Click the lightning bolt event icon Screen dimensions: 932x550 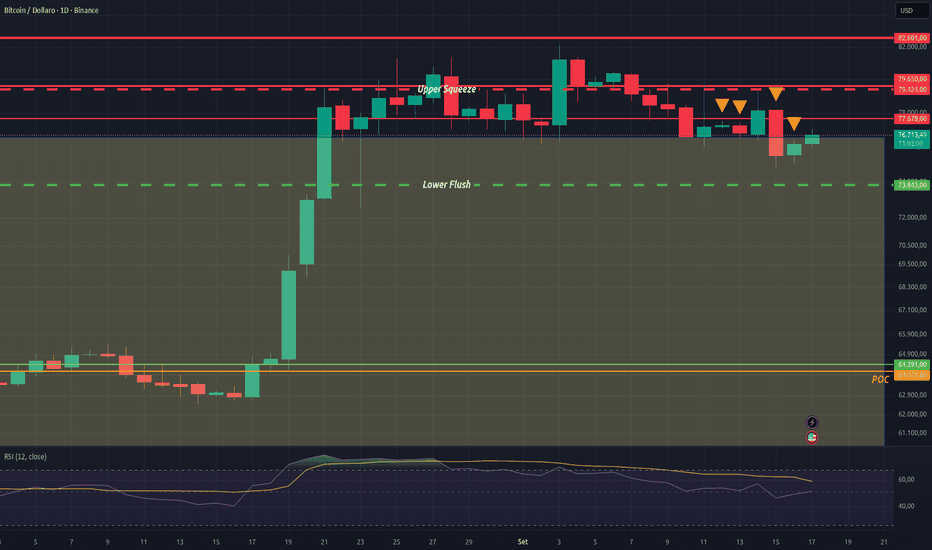[x=812, y=423]
